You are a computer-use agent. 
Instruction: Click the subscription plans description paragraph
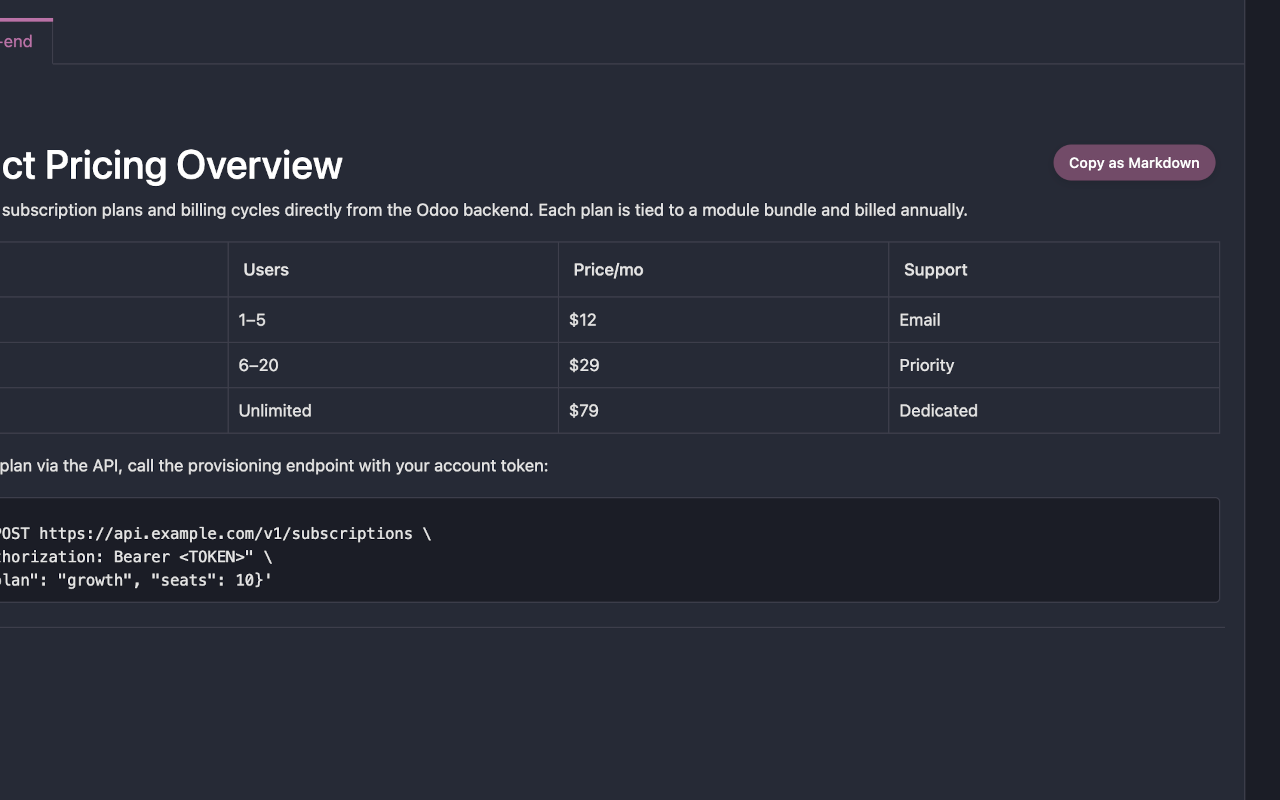pyautogui.click(x=484, y=210)
